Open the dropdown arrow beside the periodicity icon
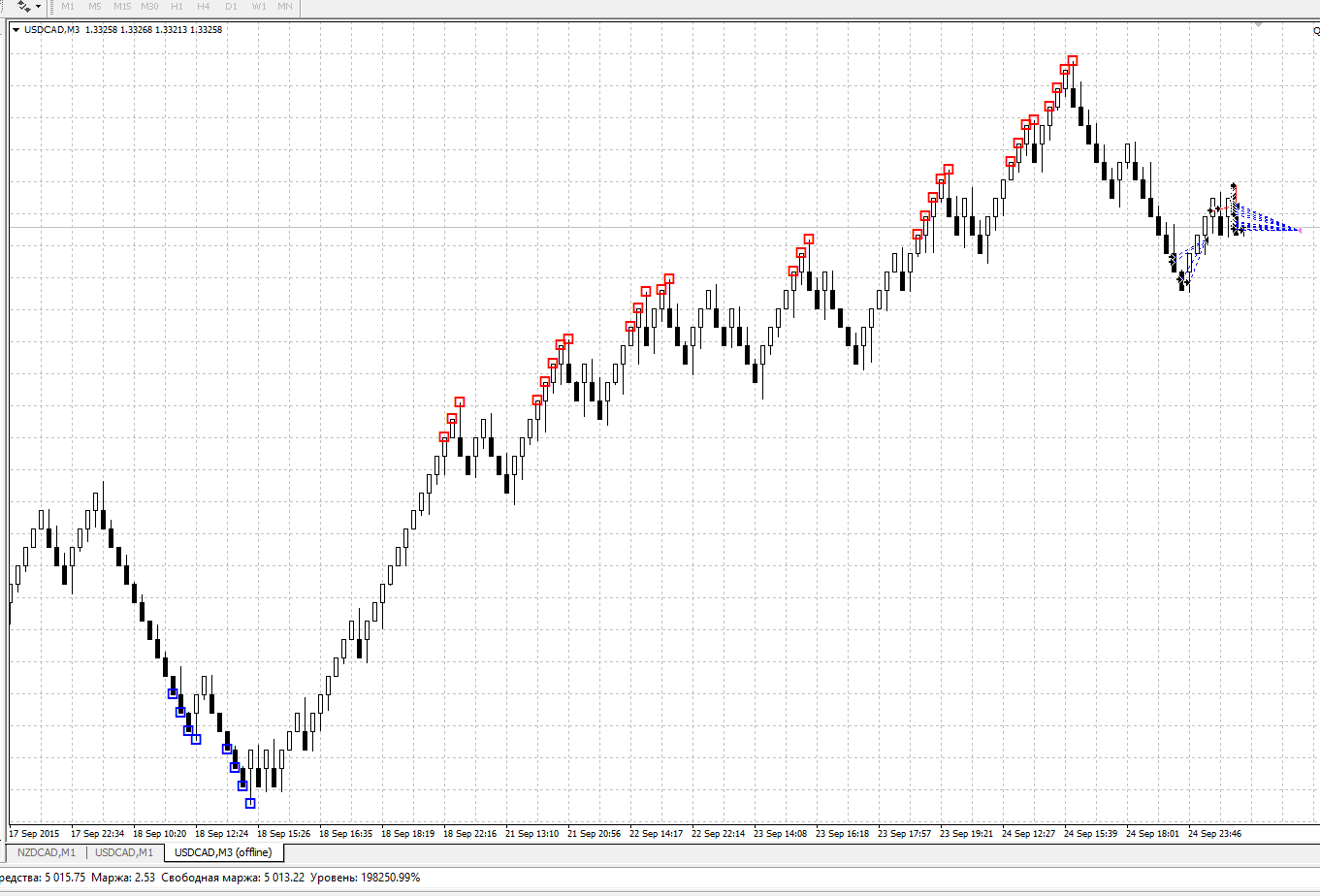This screenshot has width=1320, height=896. tap(38, 6)
